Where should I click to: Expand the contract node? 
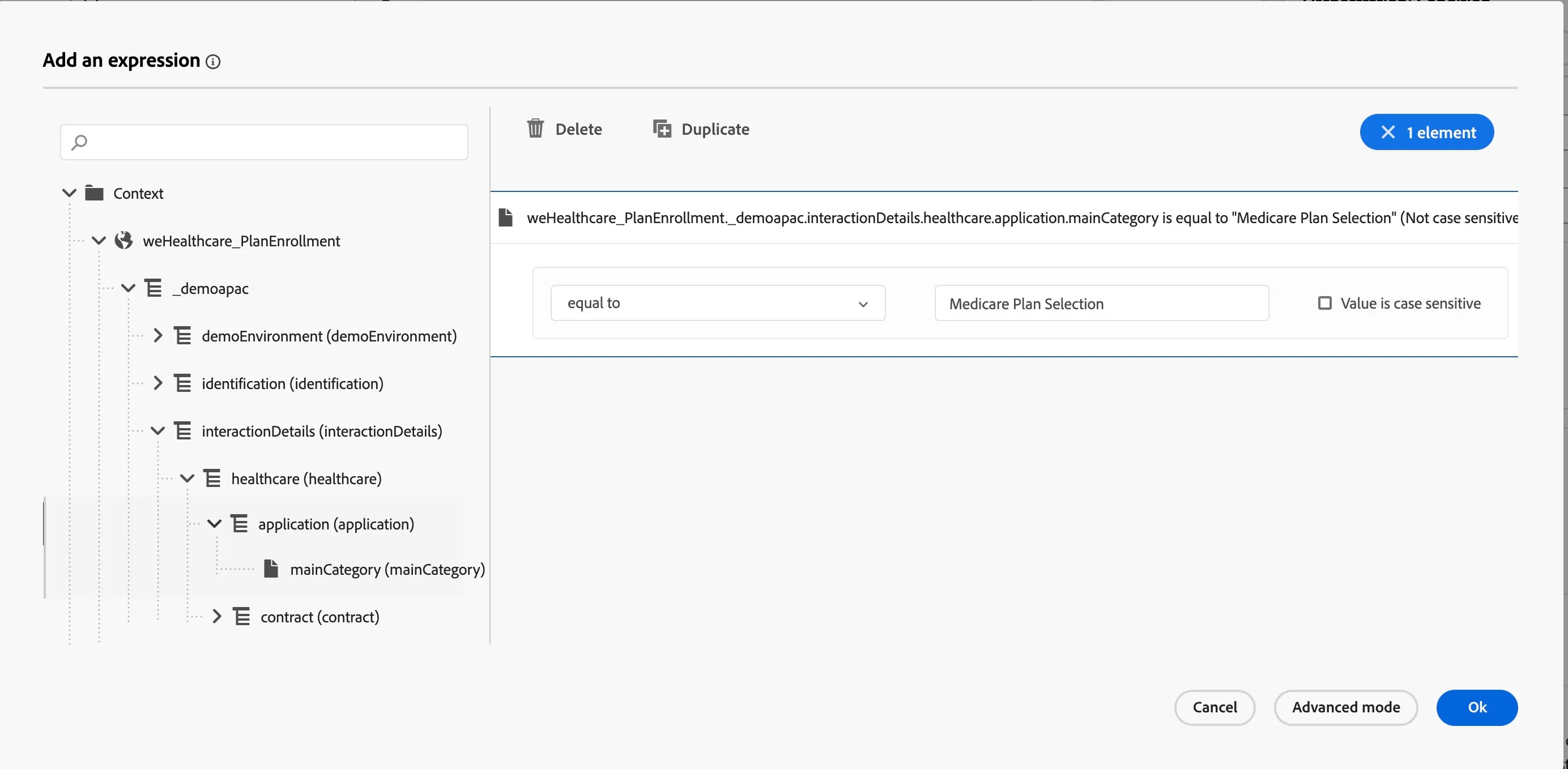click(217, 616)
